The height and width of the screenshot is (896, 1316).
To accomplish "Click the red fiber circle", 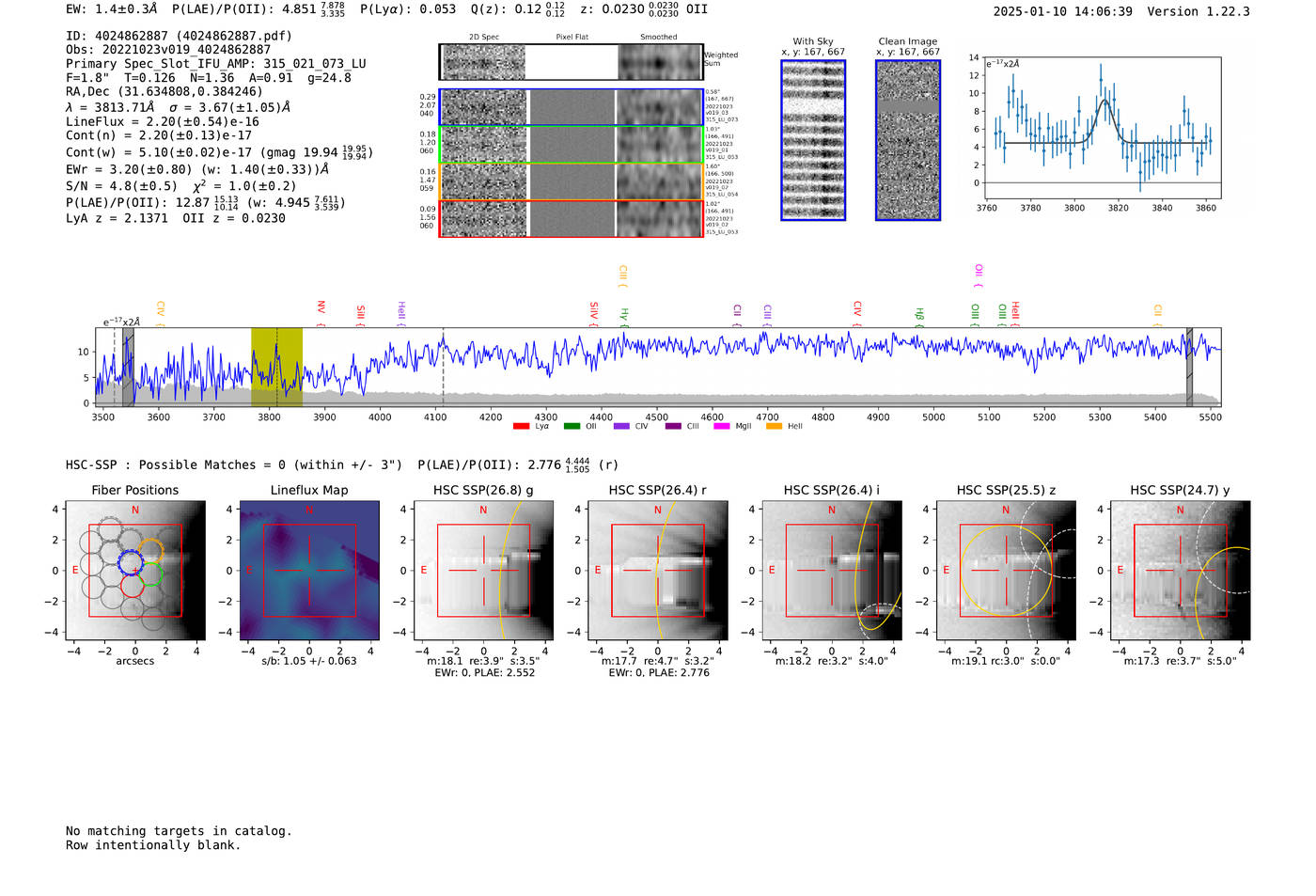I will click(x=133, y=586).
